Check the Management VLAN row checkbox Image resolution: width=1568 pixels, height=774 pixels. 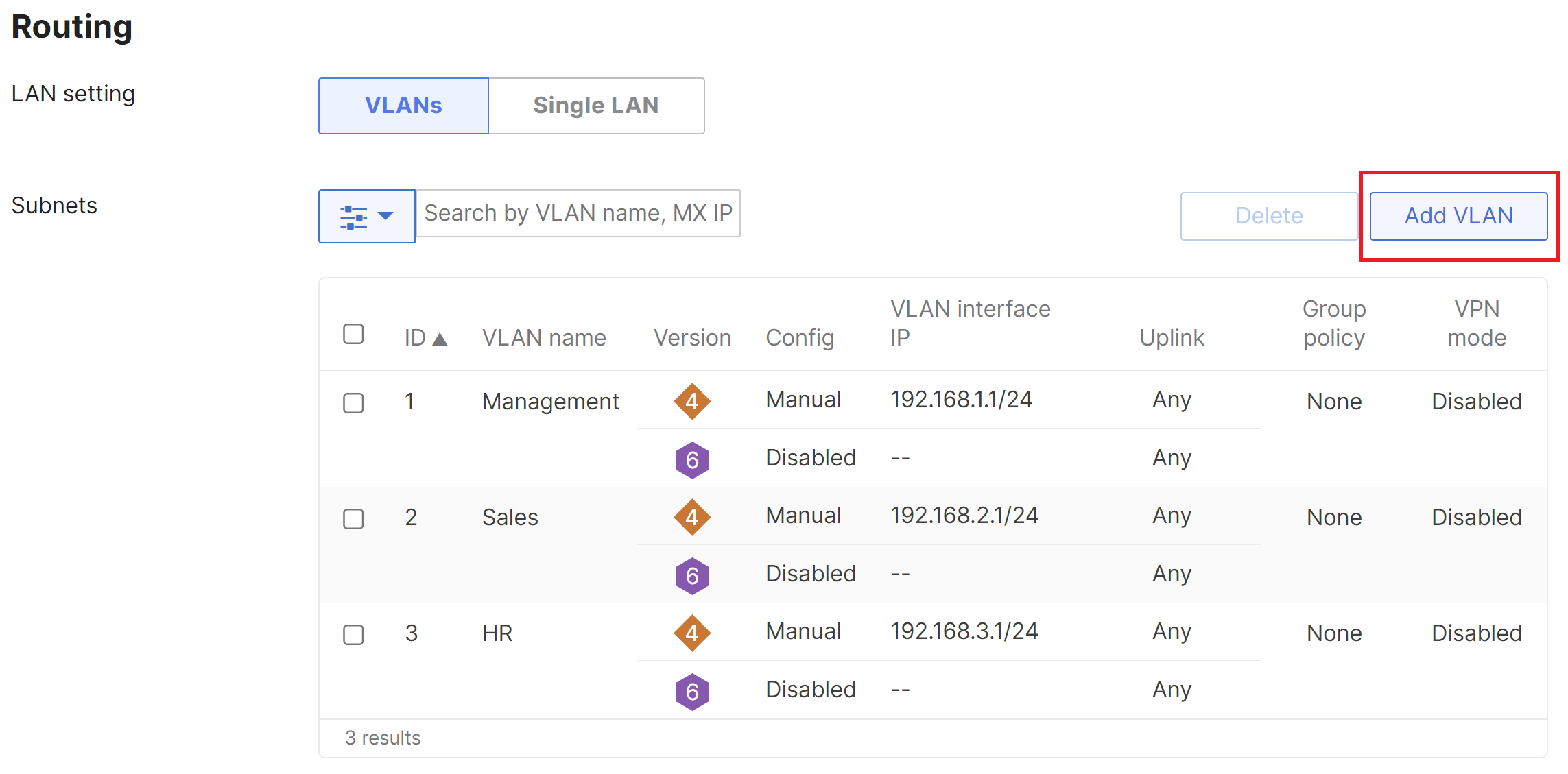(x=353, y=403)
